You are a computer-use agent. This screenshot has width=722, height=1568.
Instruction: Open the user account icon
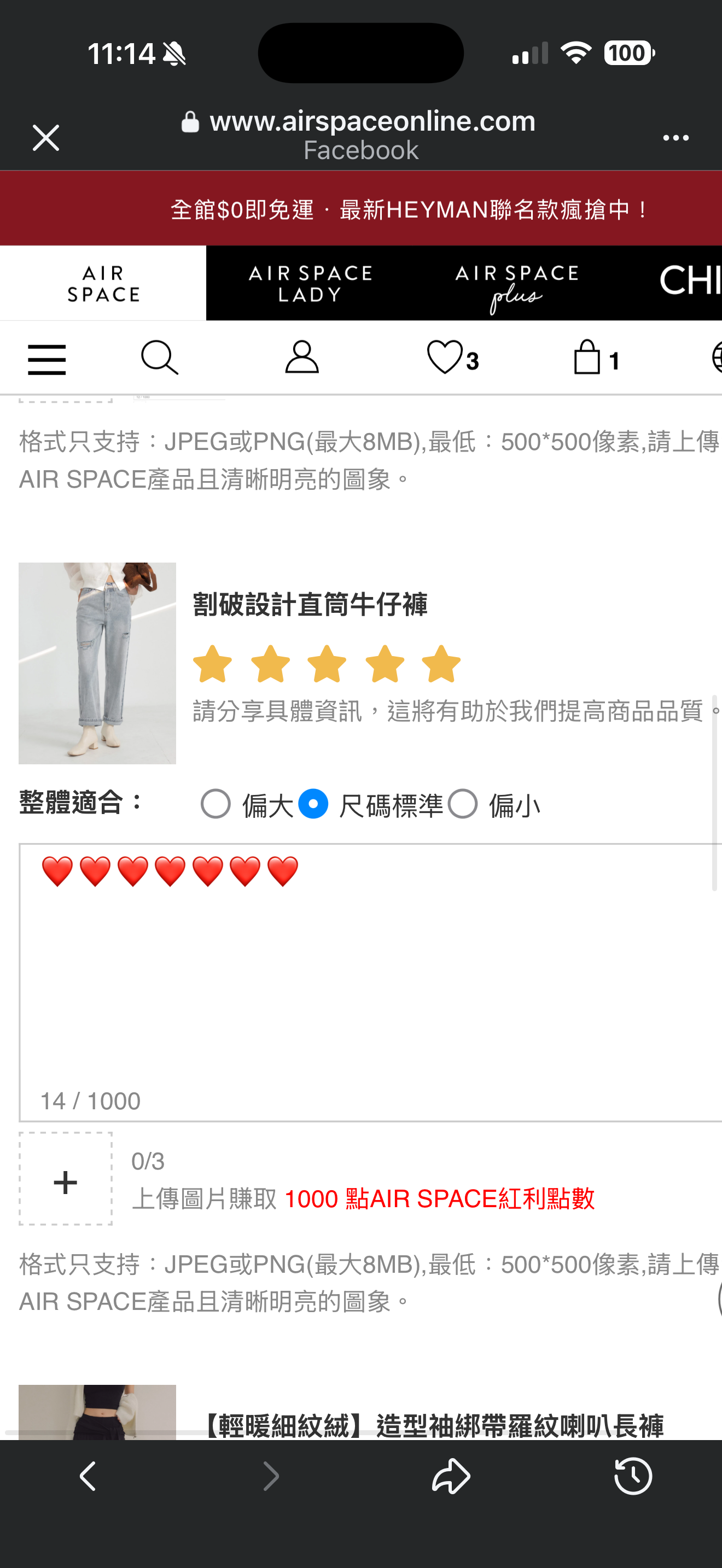click(x=302, y=358)
